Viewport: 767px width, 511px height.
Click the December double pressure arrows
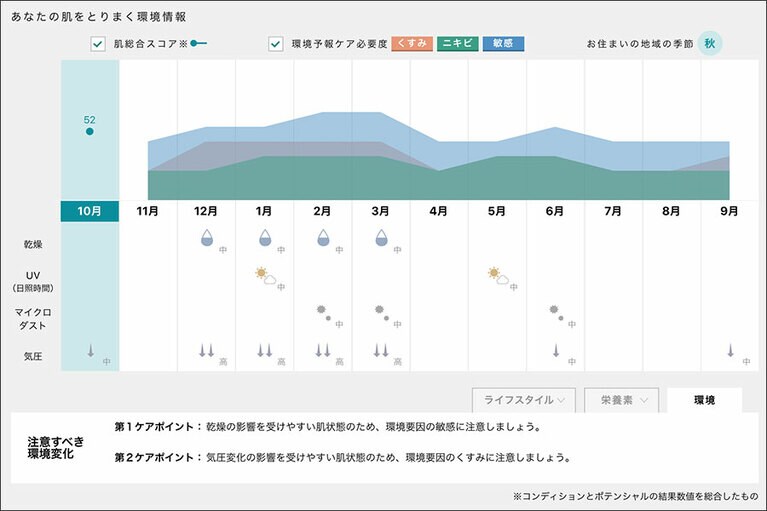click(206, 351)
